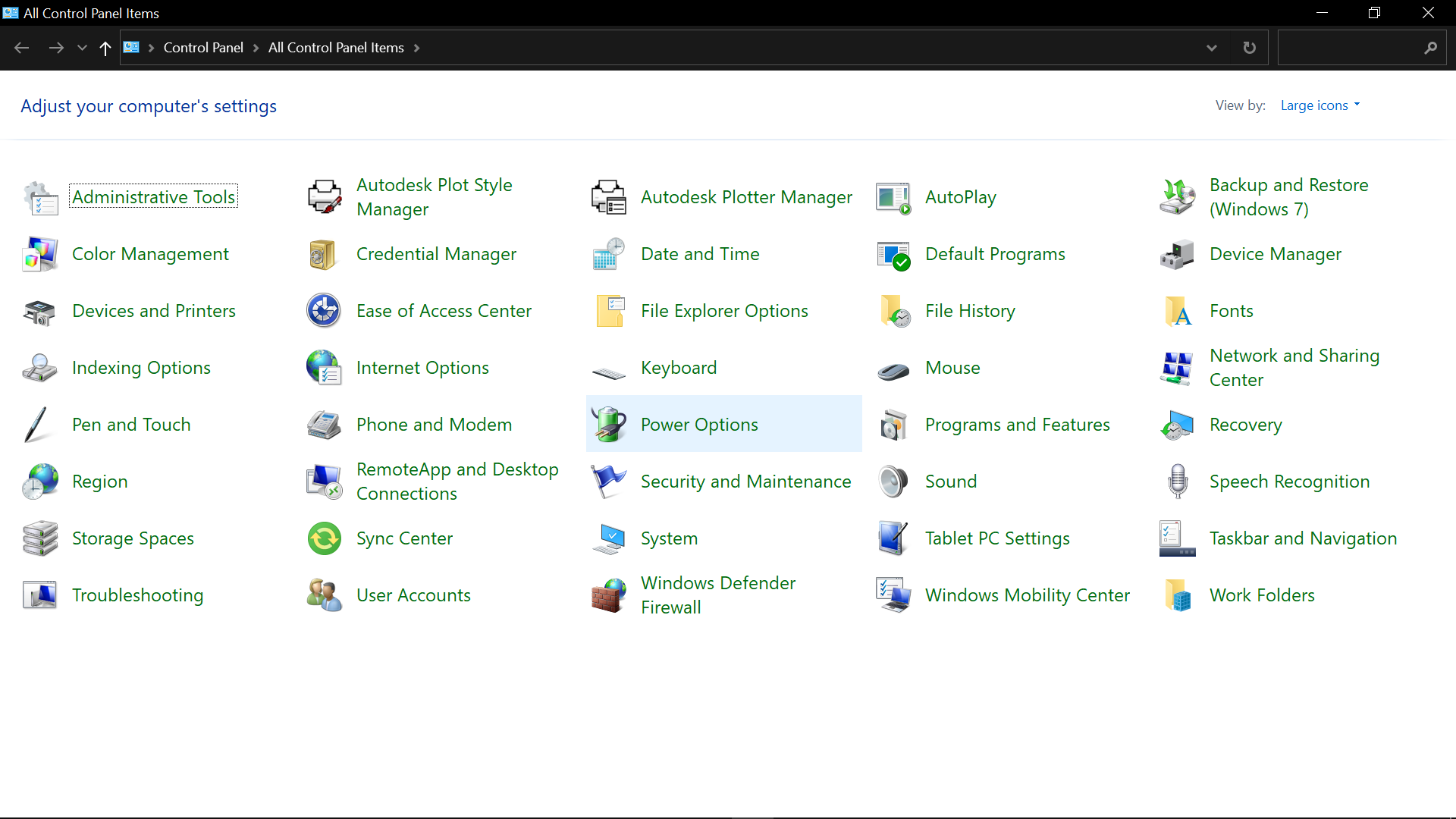Expand the chevron before Control Panel breadcrumb
This screenshot has width=1456, height=819.
click(151, 48)
